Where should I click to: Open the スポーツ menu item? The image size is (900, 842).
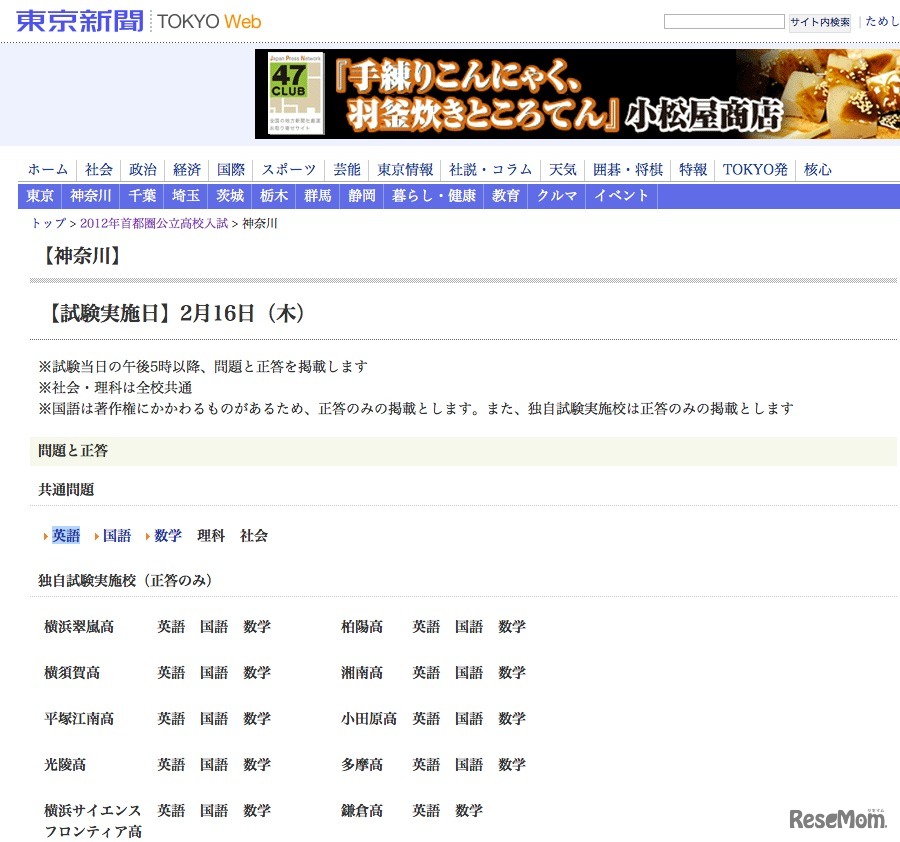coord(288,169)
